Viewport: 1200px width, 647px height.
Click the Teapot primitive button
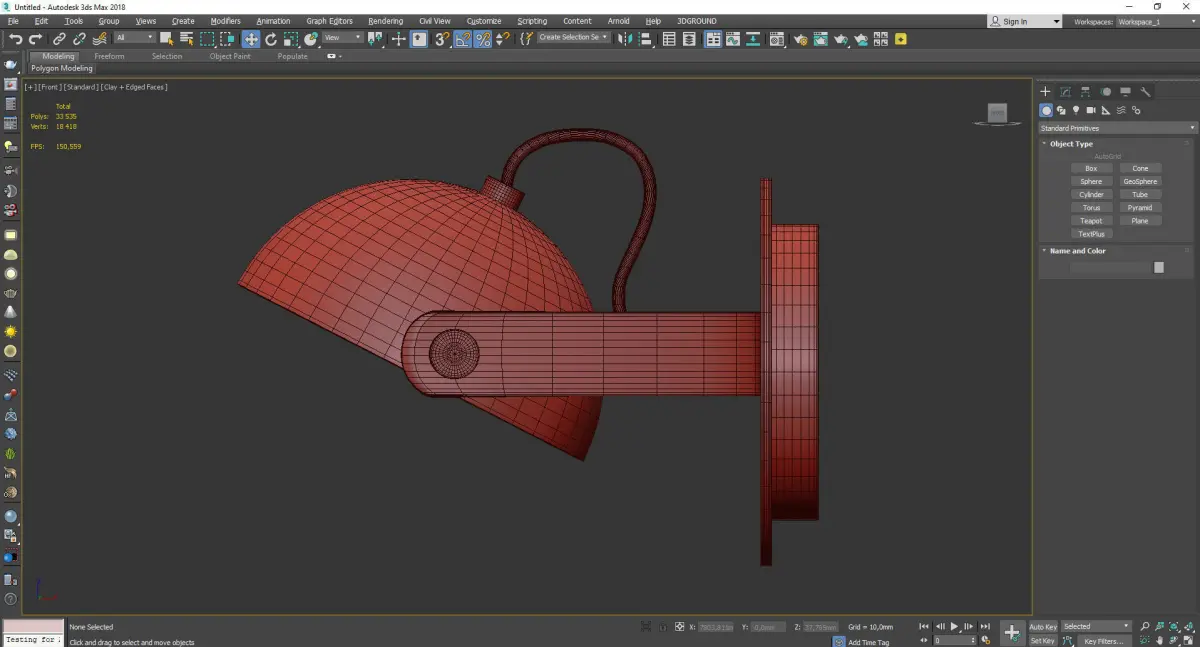[x=1091, y=221]
